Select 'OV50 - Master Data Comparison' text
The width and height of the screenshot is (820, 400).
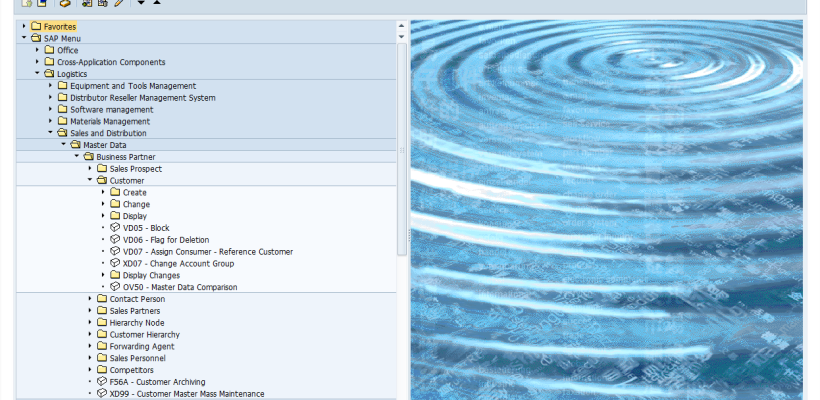180,287
